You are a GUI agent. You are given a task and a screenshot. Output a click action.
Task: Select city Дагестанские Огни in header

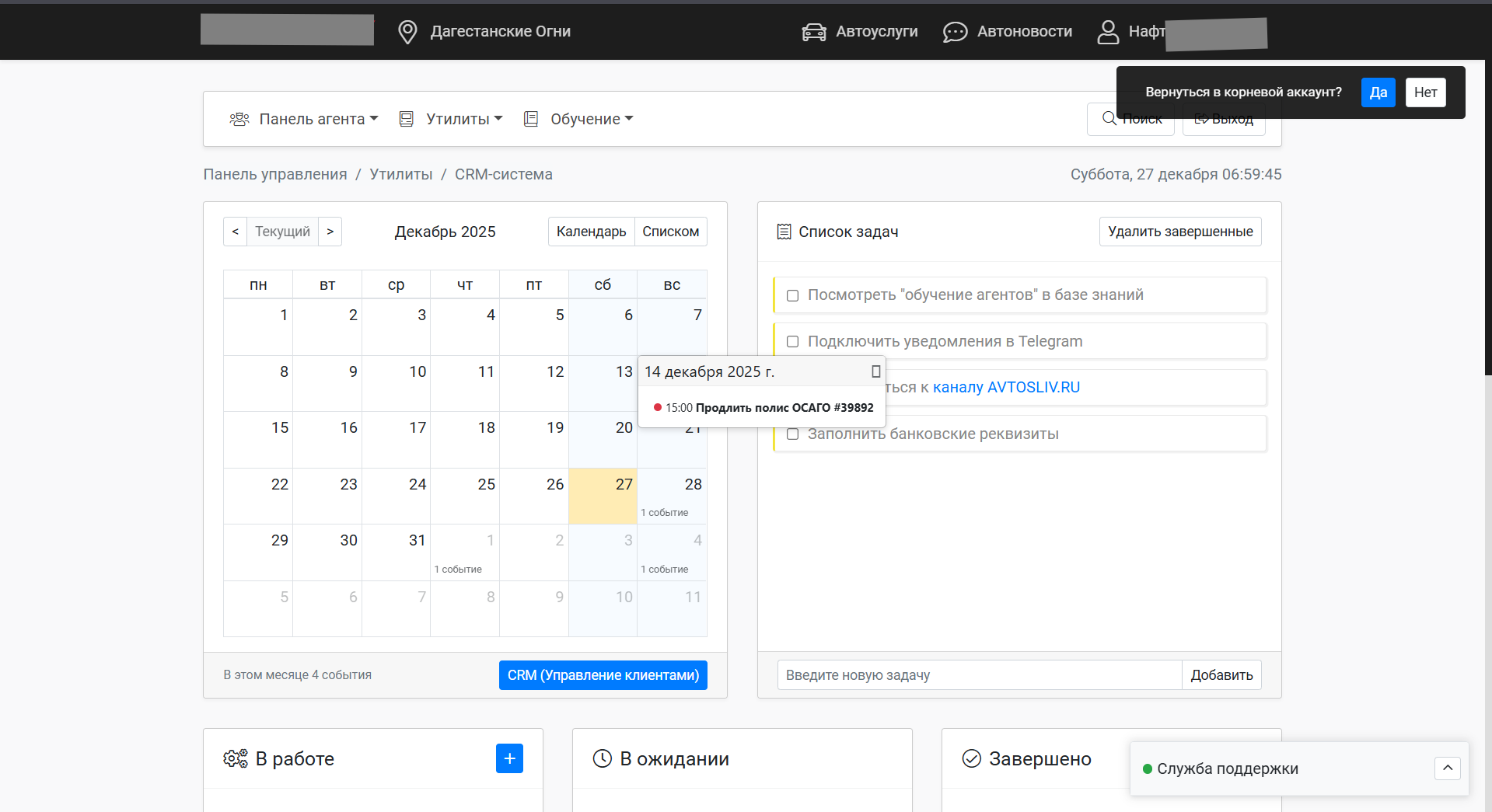501,32
